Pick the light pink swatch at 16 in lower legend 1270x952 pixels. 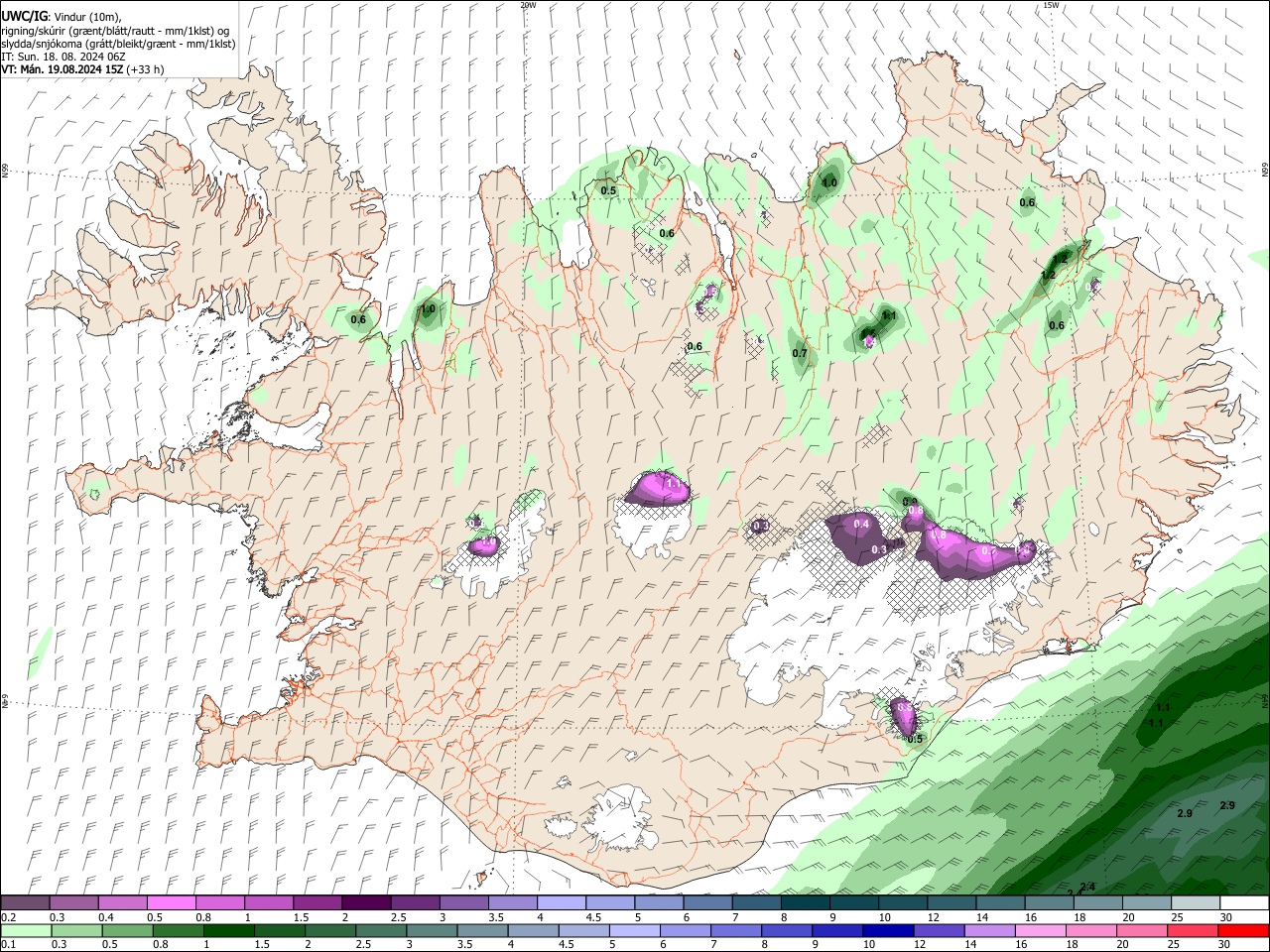click(1041, 931)
